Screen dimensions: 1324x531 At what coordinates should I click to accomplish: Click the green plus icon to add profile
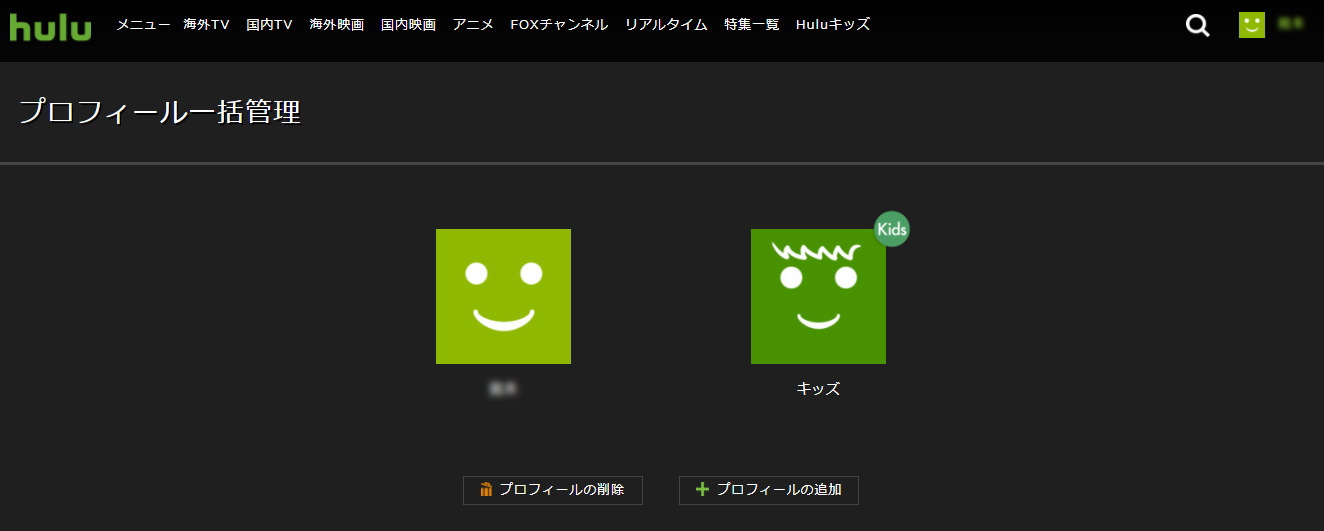(x=702, y=490)
